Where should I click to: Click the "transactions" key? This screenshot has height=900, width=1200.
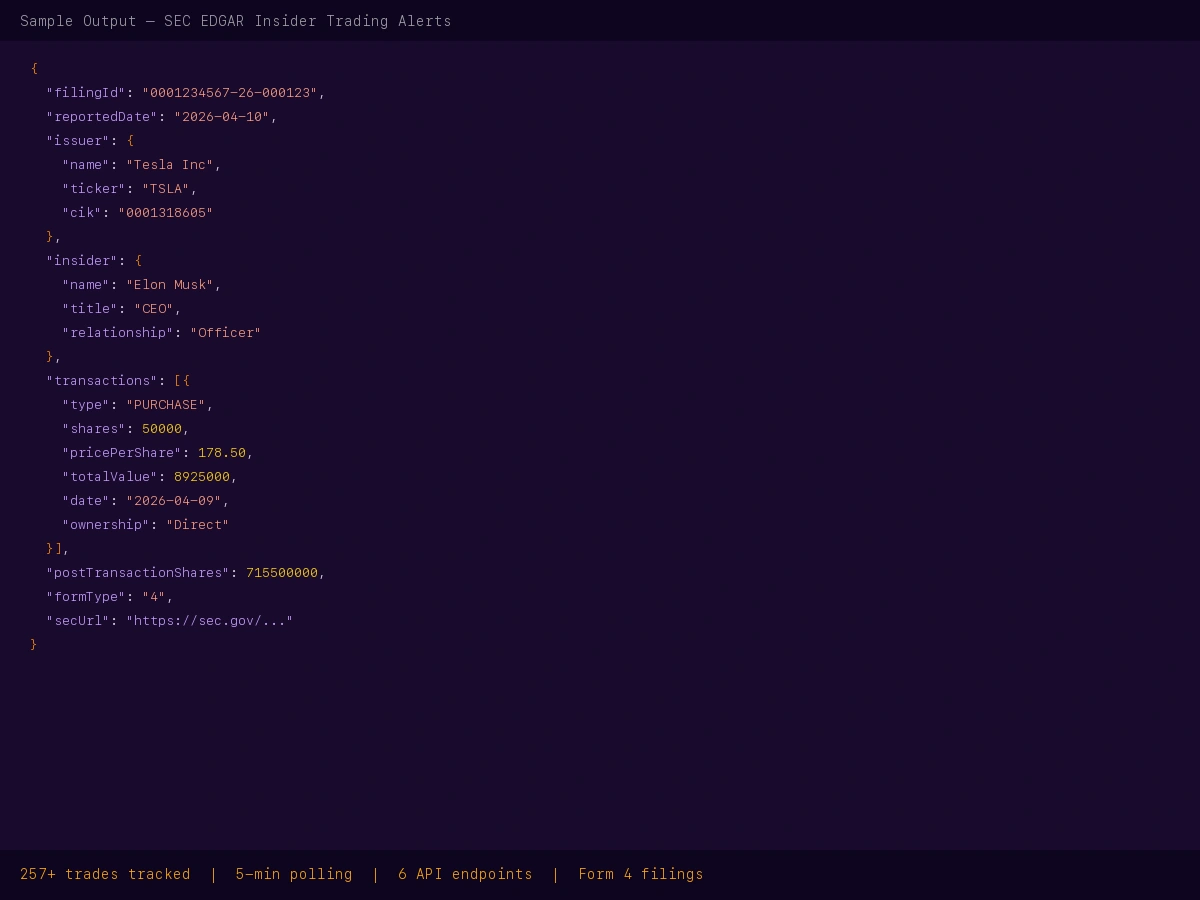pos(102,381)
